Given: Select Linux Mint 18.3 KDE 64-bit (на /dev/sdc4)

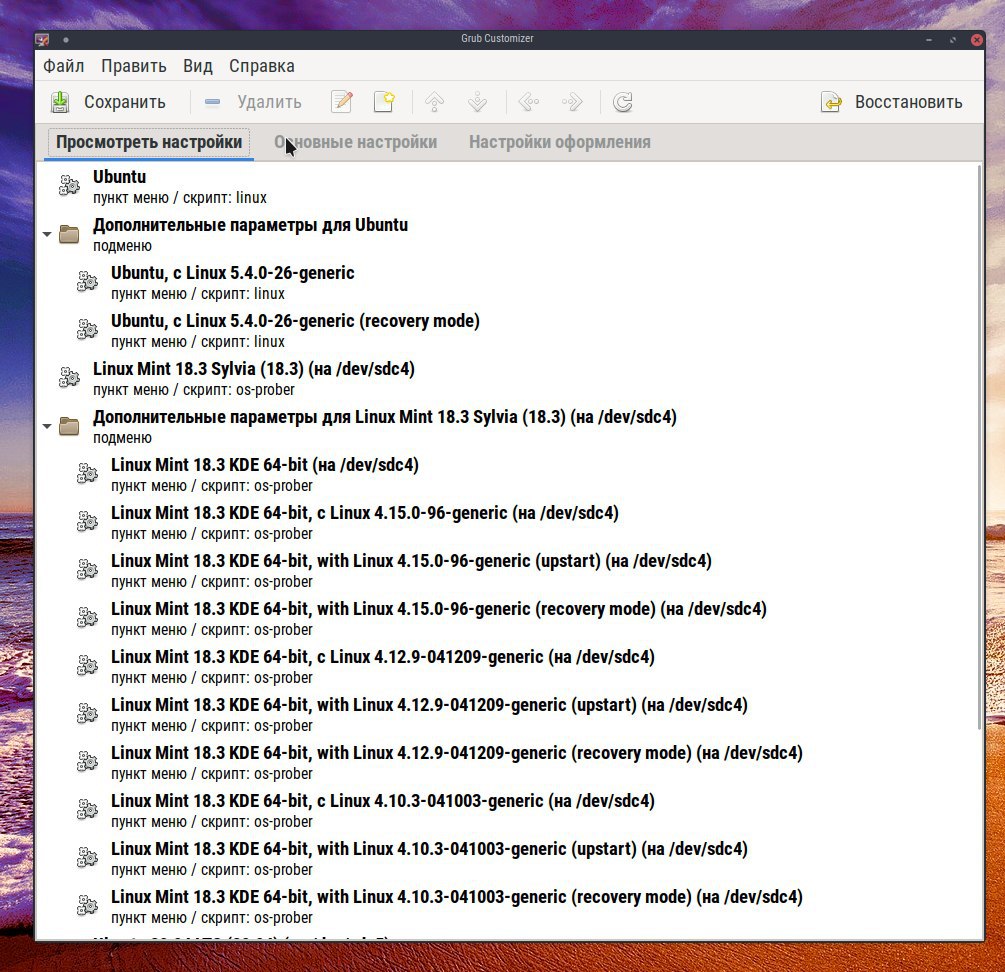Looking at the screenshot, I should point(507,475).
